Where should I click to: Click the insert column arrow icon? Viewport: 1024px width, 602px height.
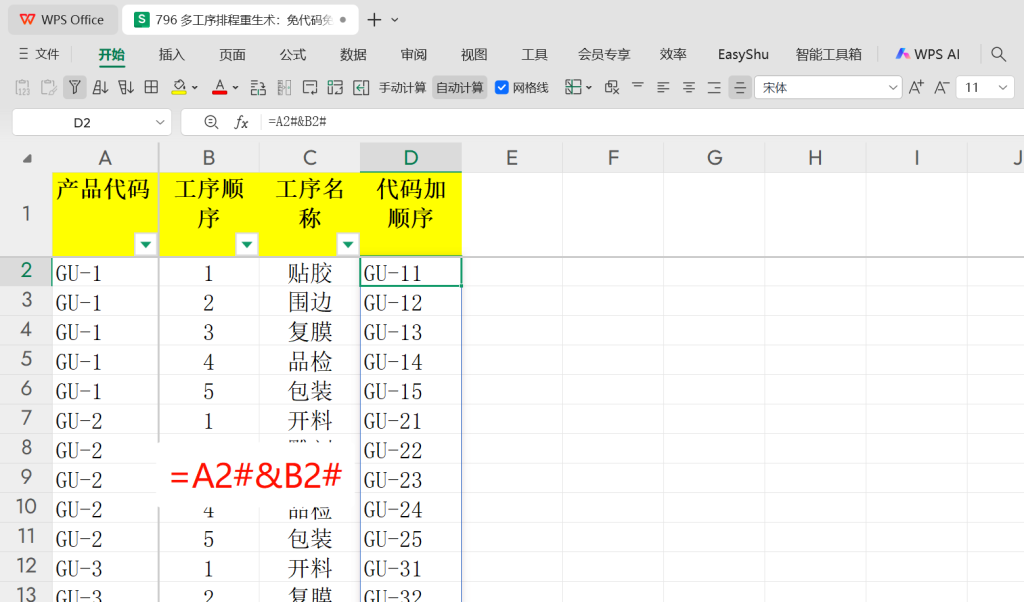[361, 87]
